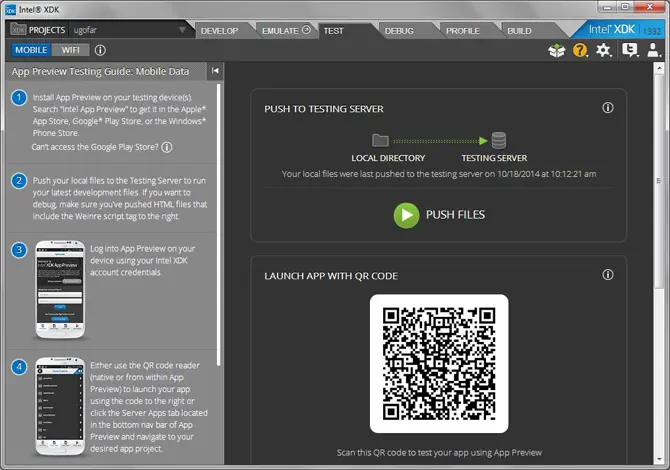Open the user account icon
The width and height of the screenshot is (670, 470).
coord(653,50)
